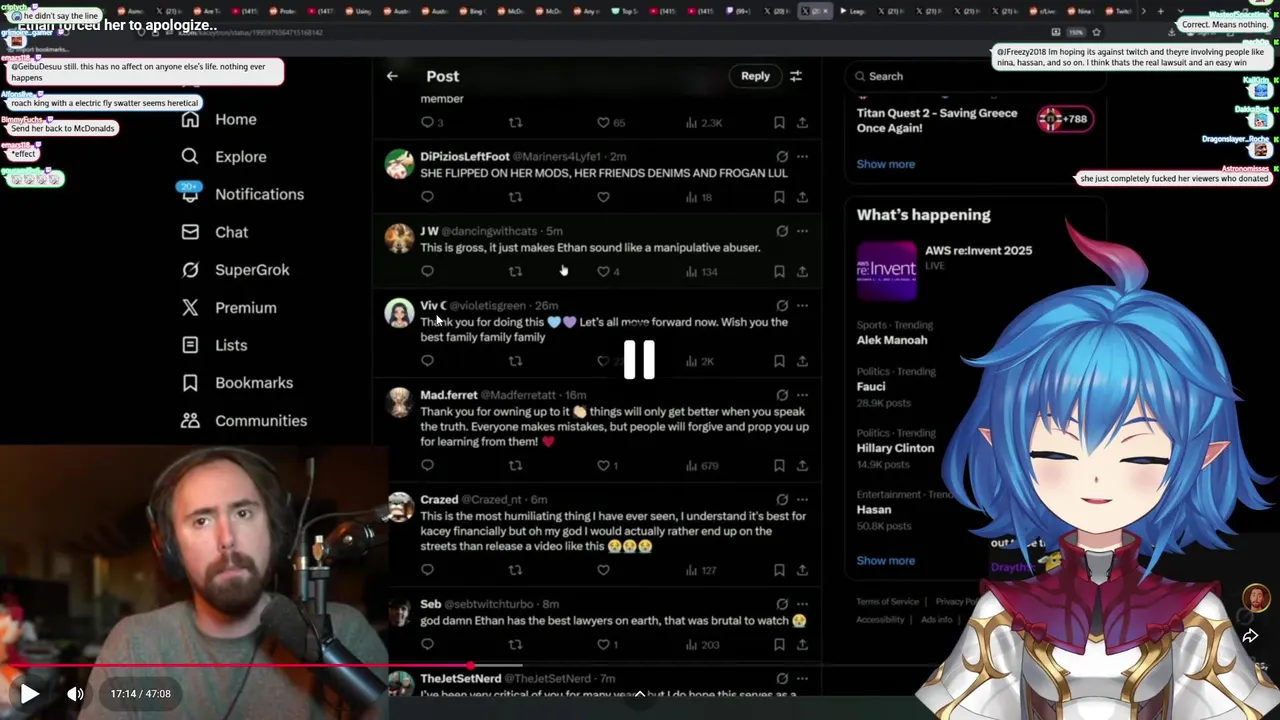The image size is (1280, 720).
Task: Click the Accessibility footer link
Action: (880, 620)
